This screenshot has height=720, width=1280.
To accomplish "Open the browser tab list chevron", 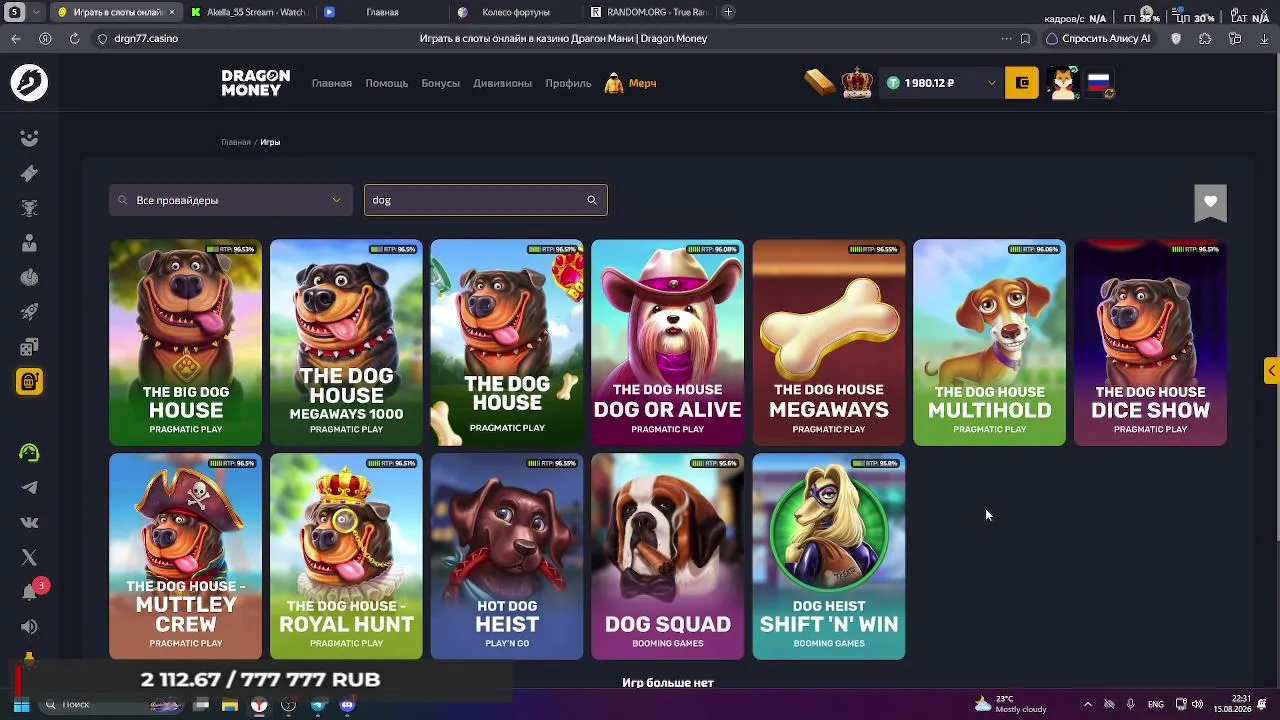I will click(37, 12).
